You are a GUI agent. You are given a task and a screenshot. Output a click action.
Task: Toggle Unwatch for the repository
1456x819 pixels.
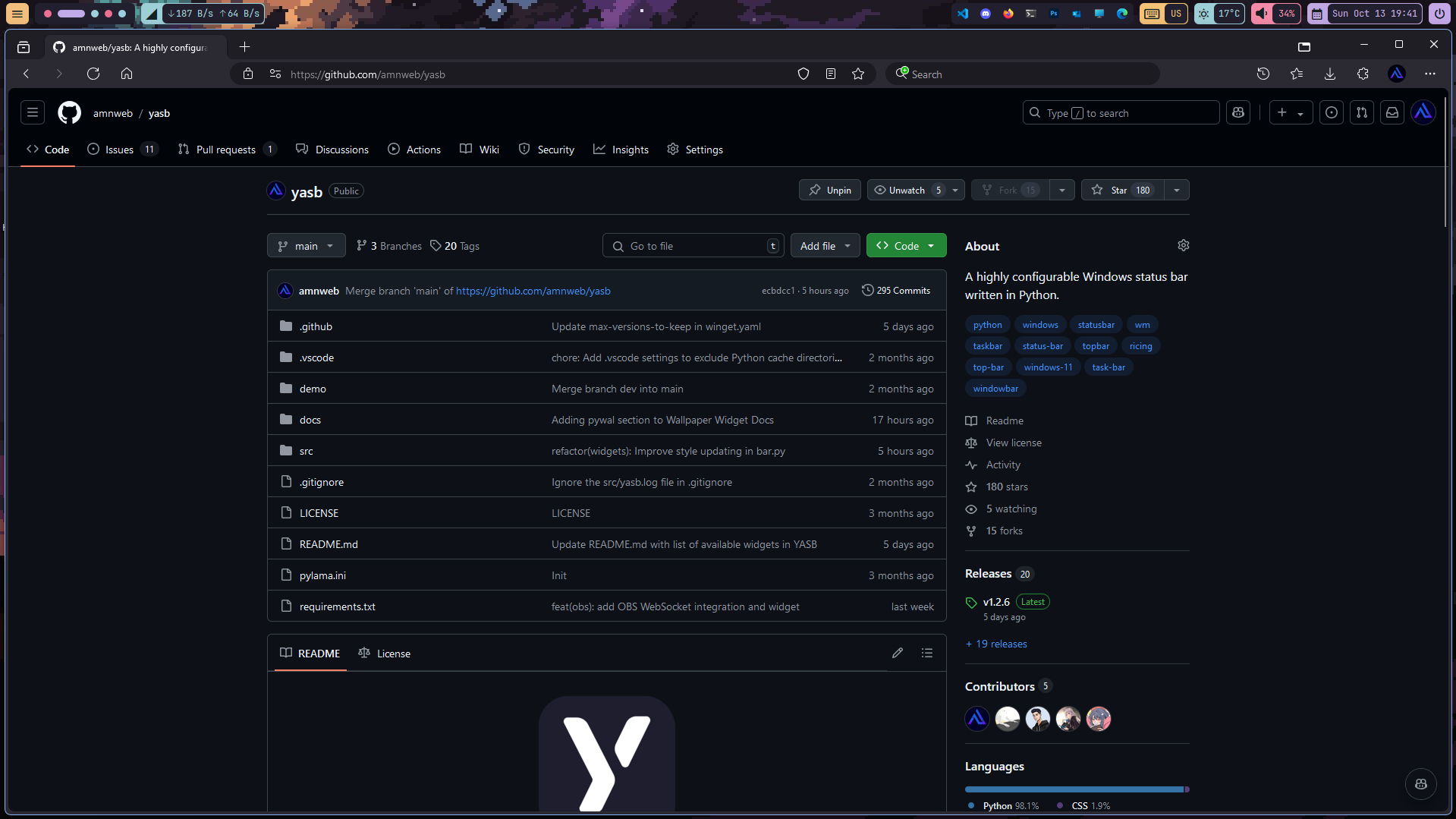(x=907, y=190)
